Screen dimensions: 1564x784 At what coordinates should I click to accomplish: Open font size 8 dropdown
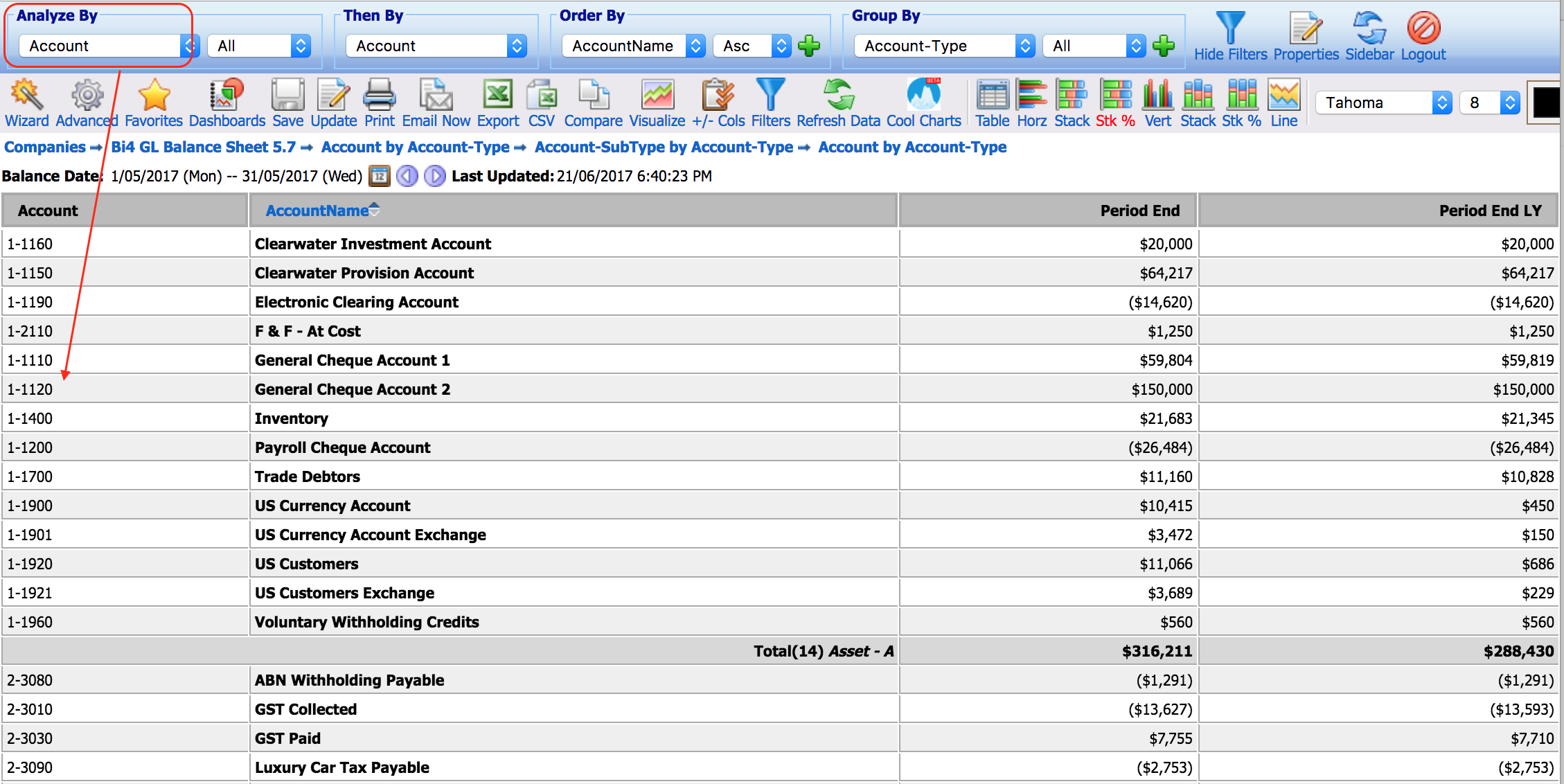(x=1489, y=103)
